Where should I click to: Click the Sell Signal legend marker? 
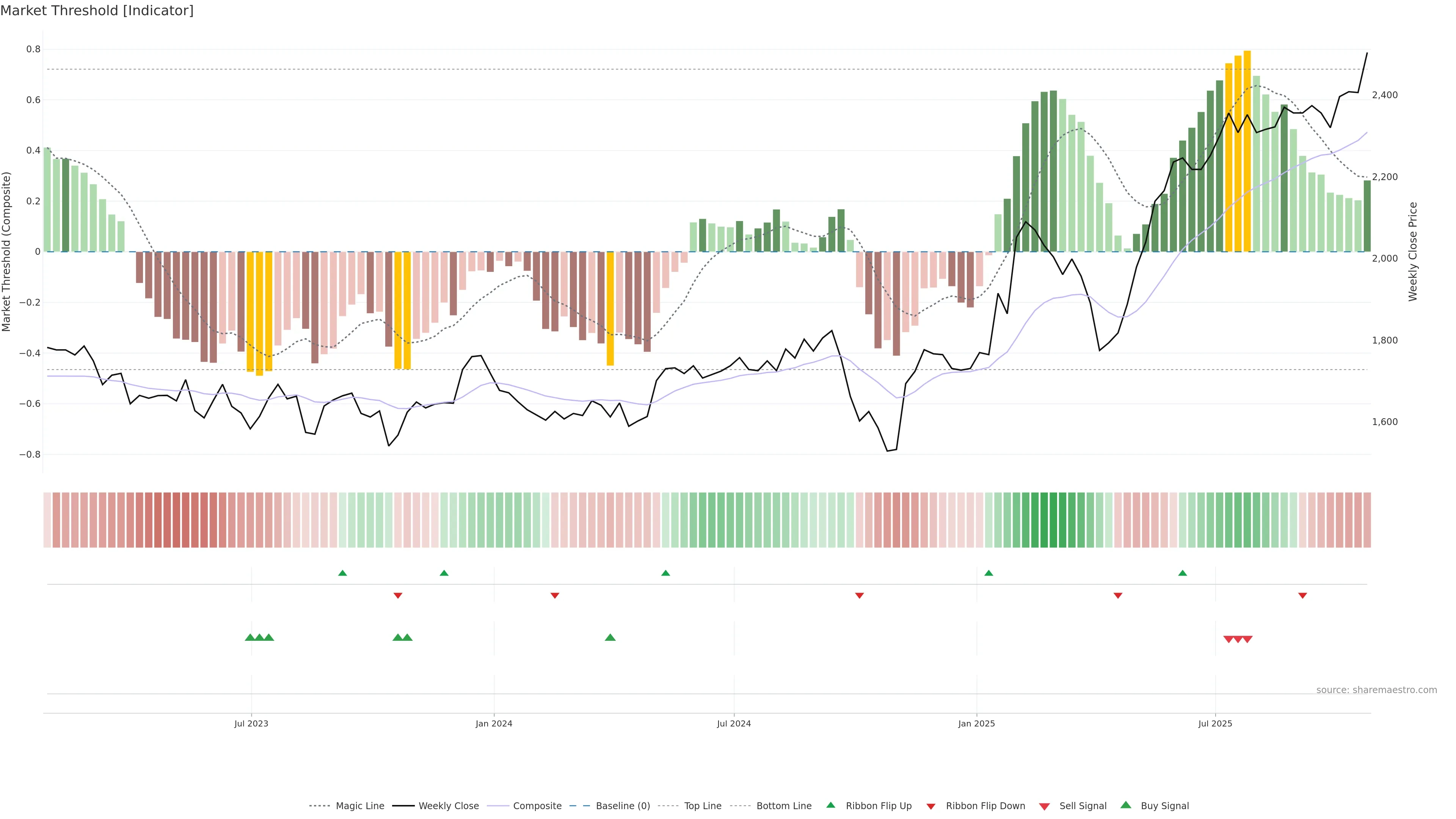[1044, 806]
